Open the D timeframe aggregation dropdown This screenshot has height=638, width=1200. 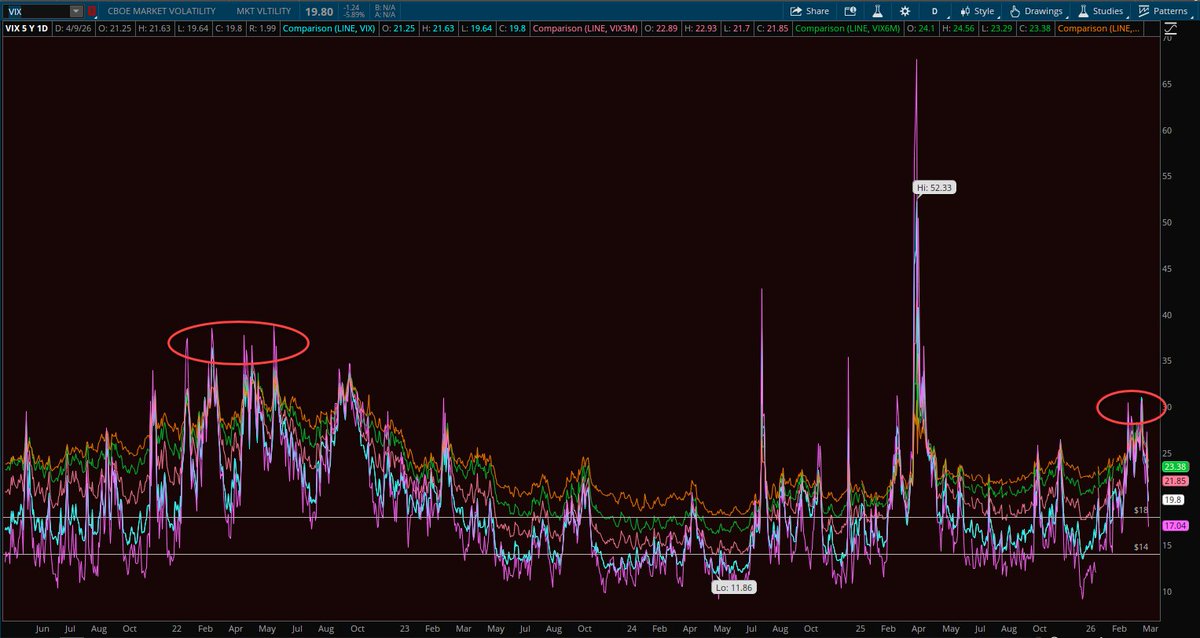coord(934,11)
